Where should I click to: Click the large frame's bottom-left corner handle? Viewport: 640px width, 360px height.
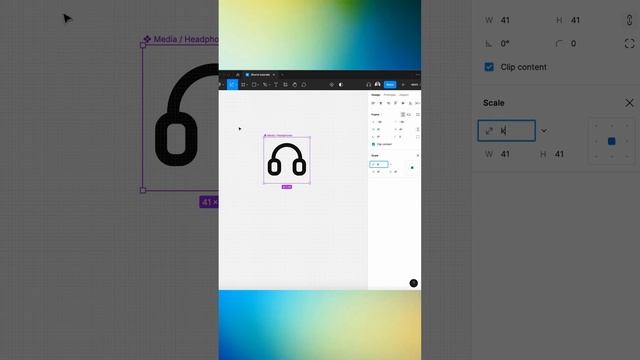[143, 190]
